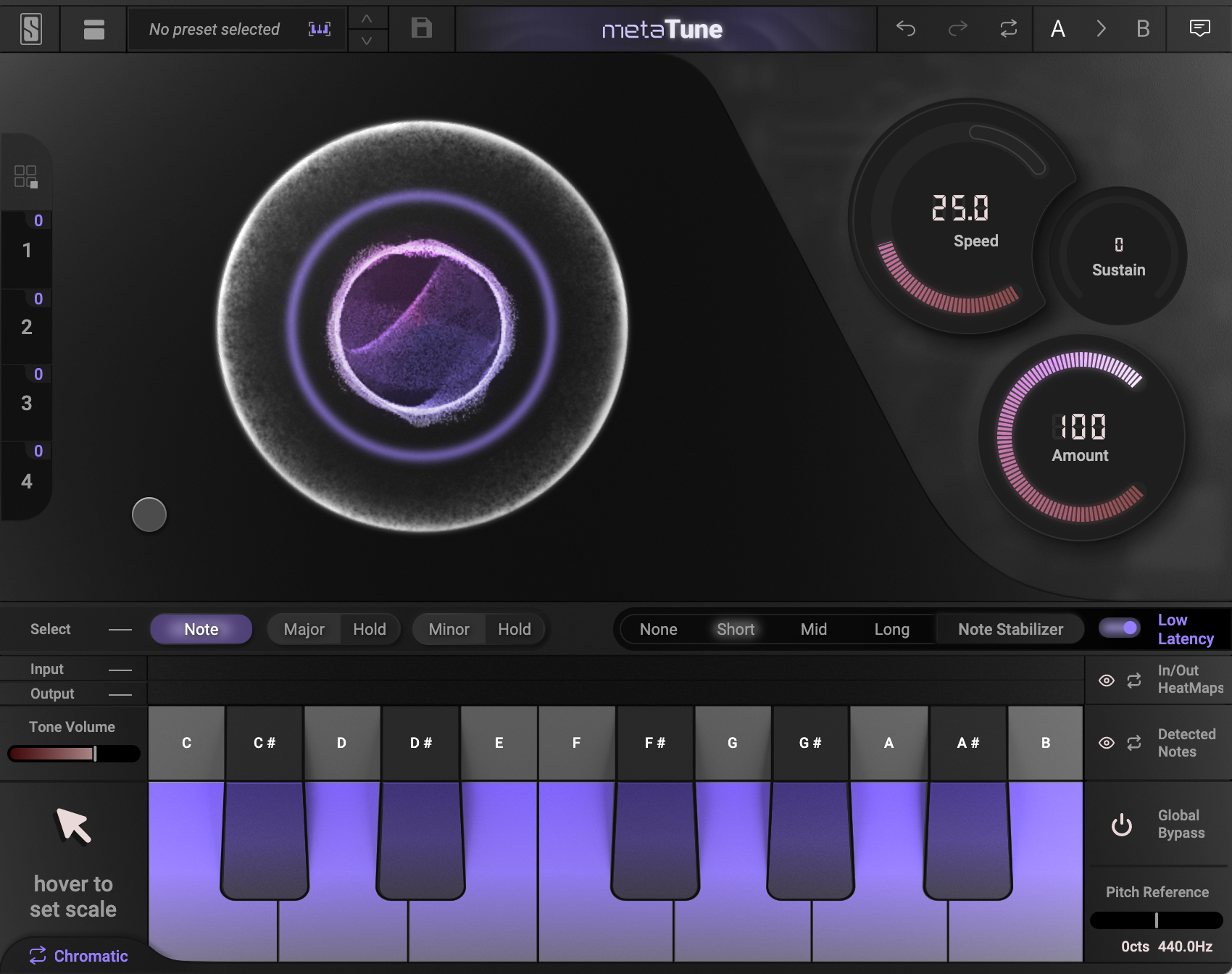The width and height of the screenshot is (1232, 974).
Task: Click the Sustain knob
Action: 1118,256
